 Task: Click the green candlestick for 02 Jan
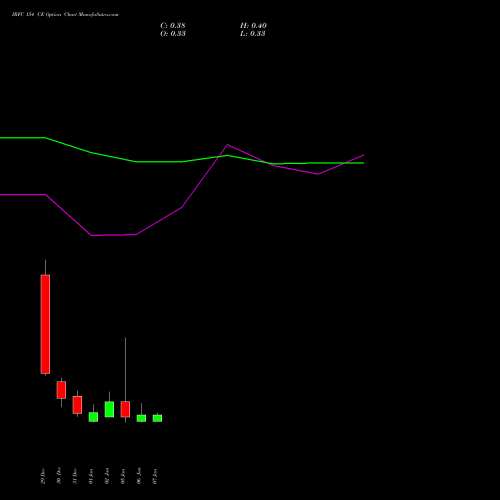[109, 409]
